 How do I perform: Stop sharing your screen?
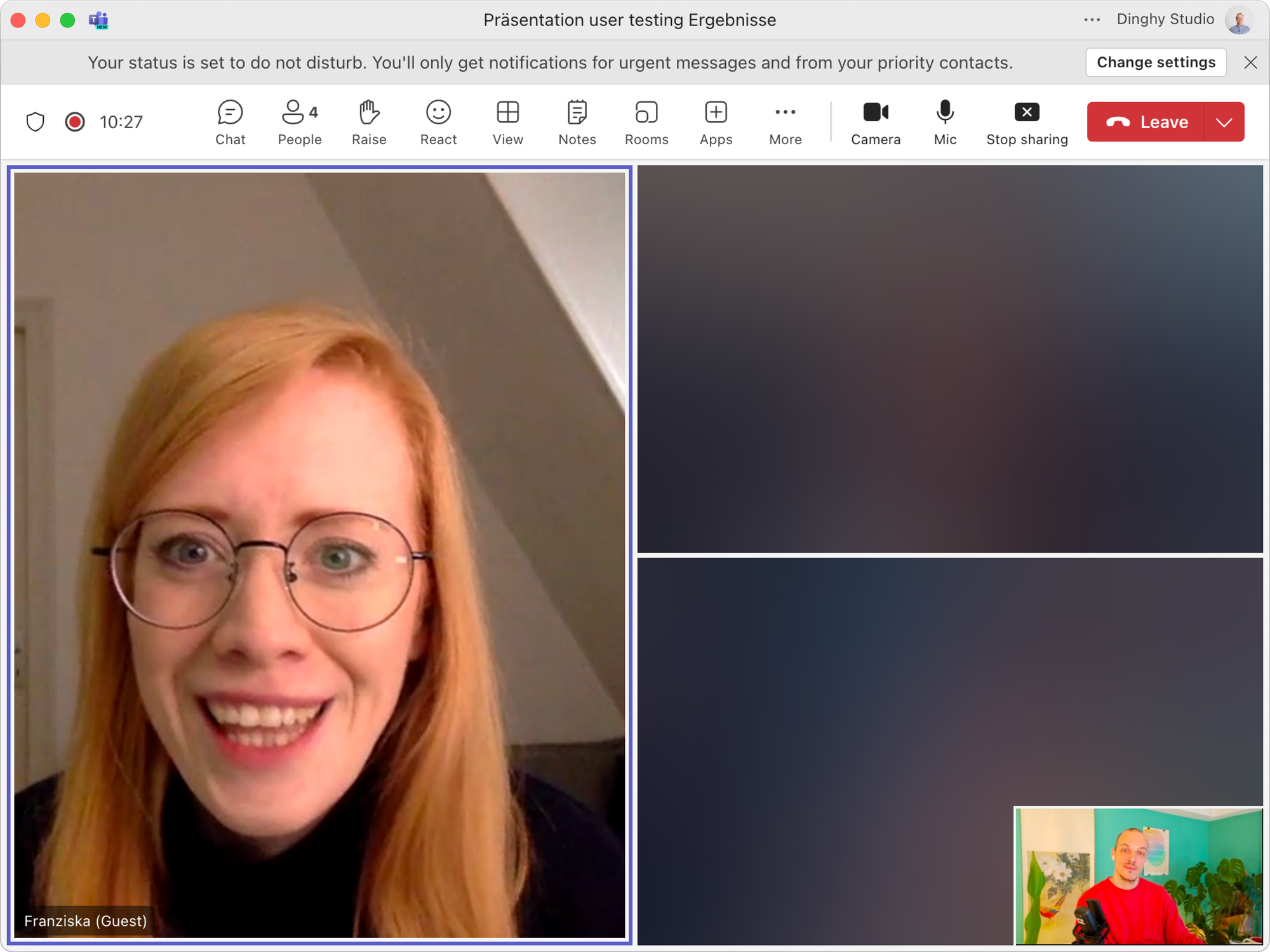tap(1027, 122)
